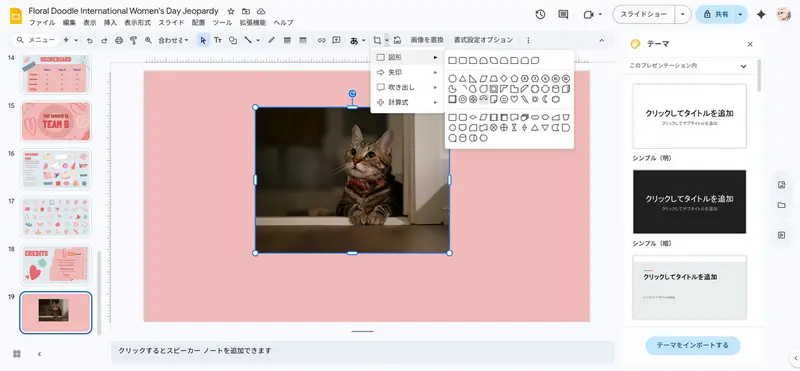Expand the このプレゼンテーション内 section
800x371 pixels.
(743, 66)
